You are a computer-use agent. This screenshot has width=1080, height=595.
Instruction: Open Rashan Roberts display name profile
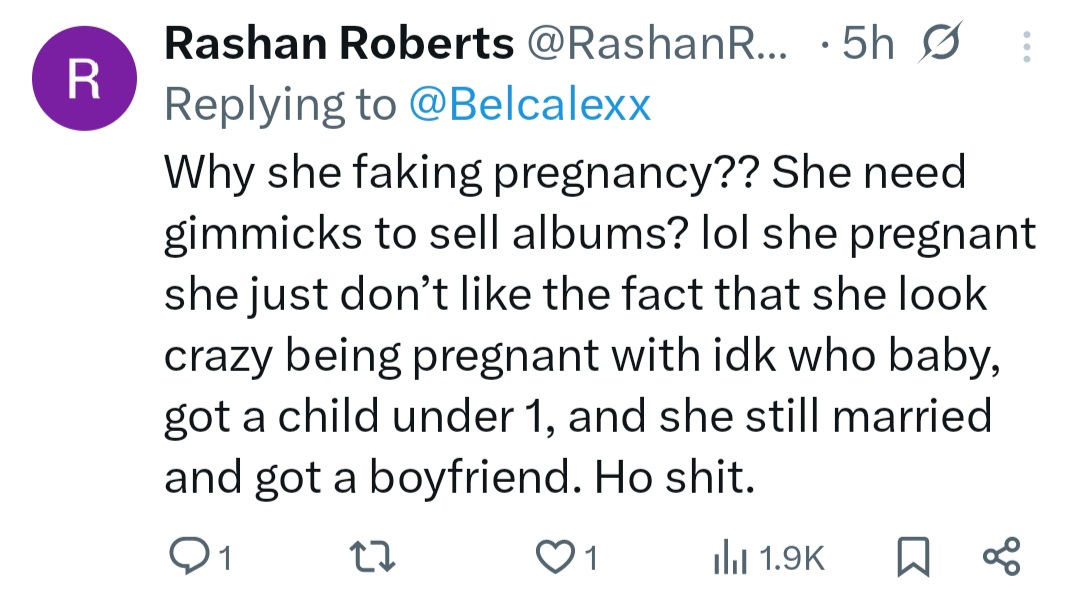pos(338,45)
